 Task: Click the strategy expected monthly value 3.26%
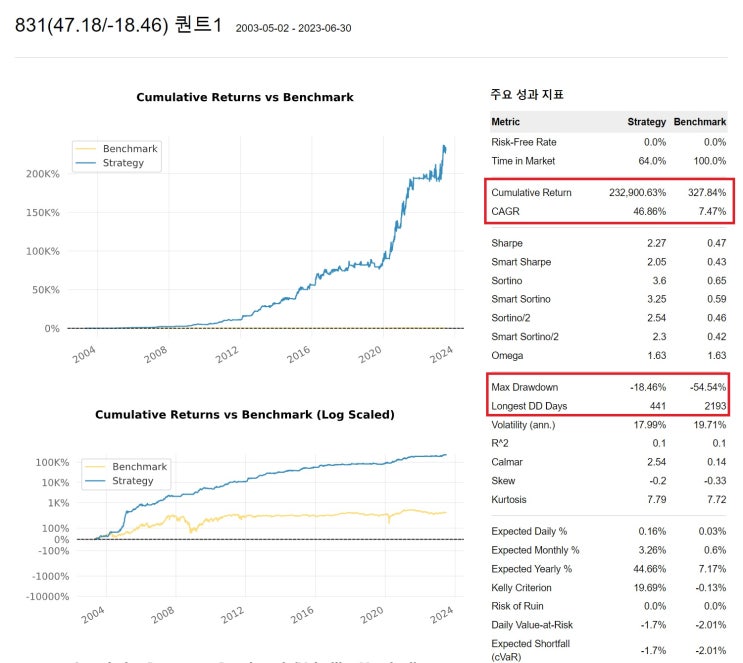pos(652,550)
